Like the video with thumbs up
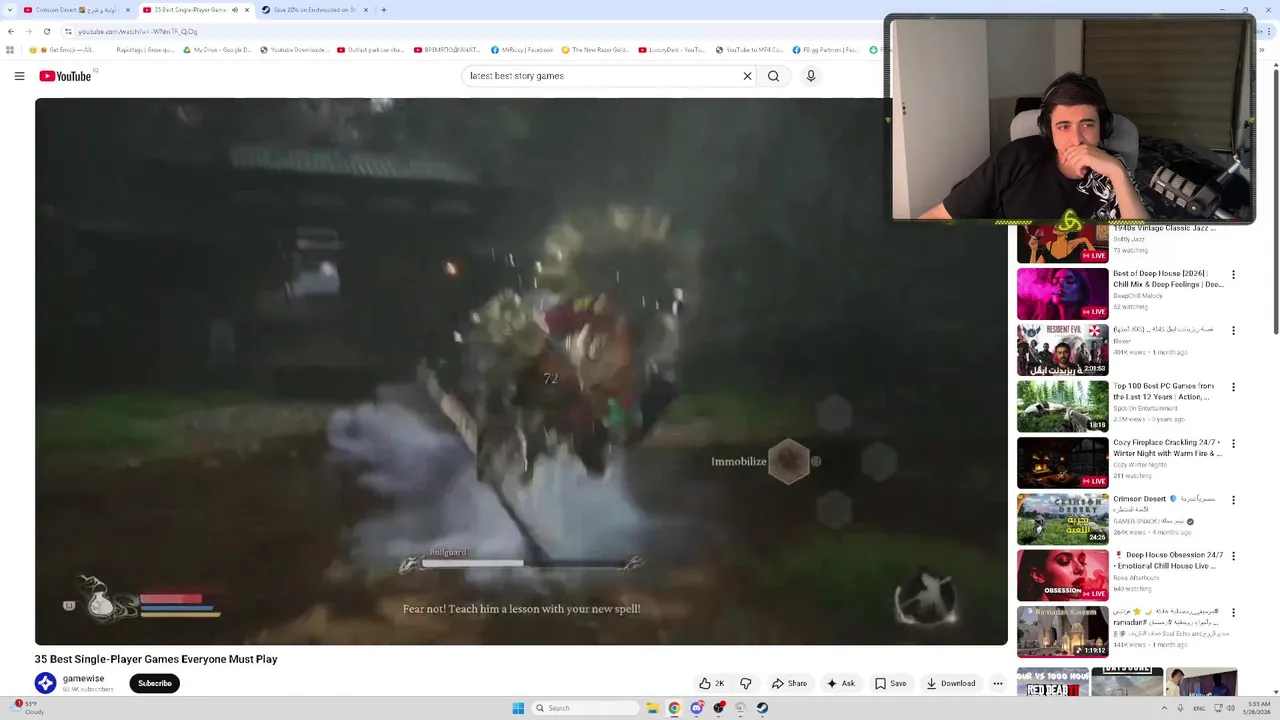Image resolution: width=1280 pixels, height=720 pixels. (712, 683)
